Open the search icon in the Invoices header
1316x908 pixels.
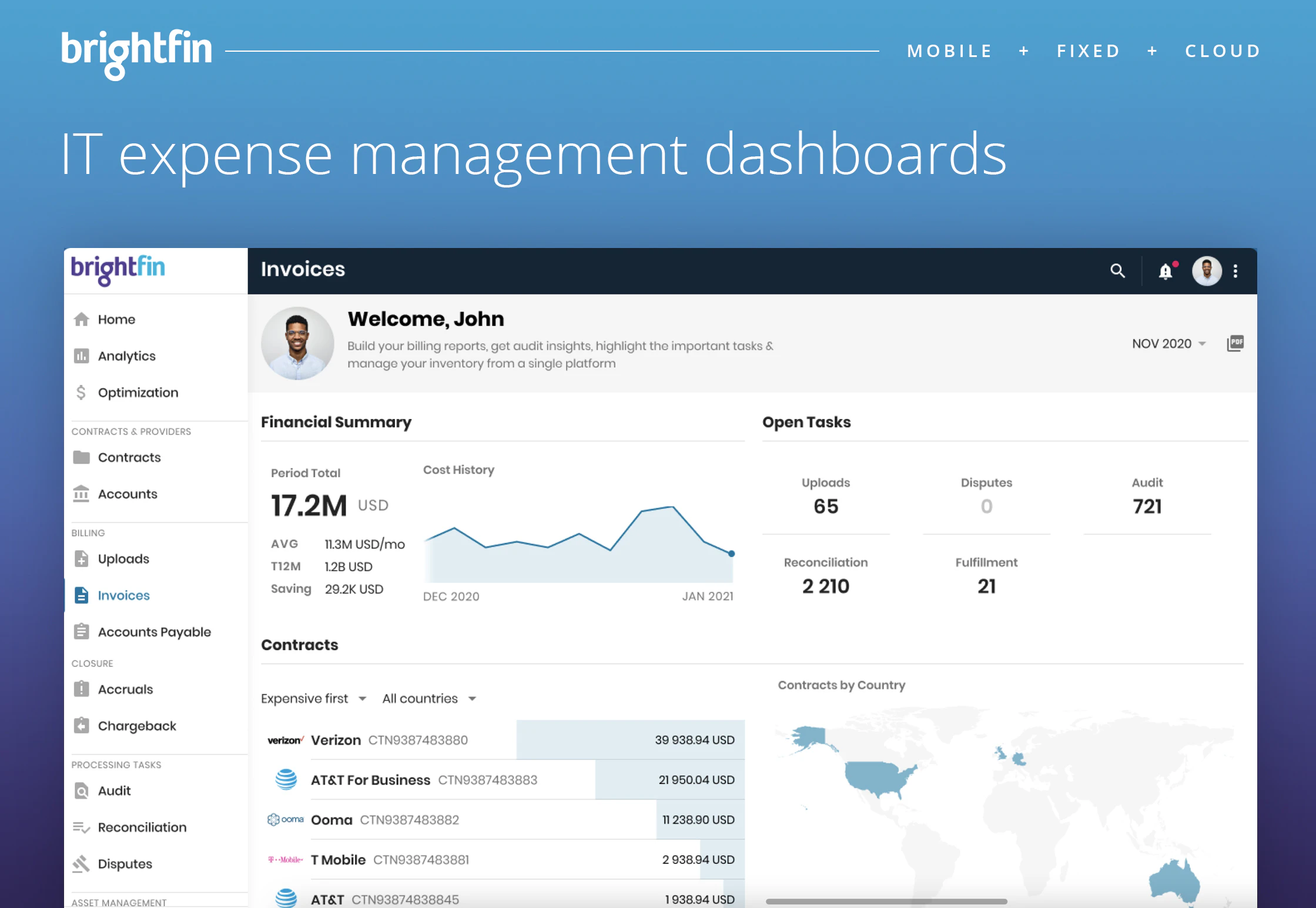click(1119, 270)
